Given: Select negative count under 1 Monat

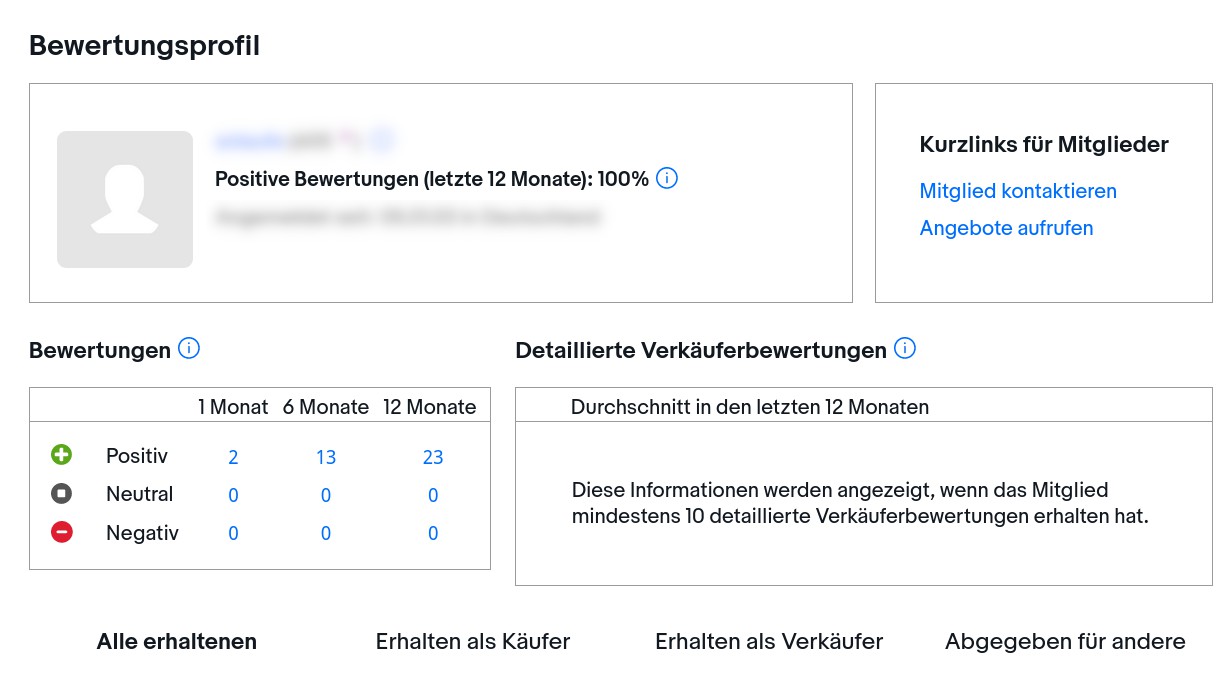Looking at the screenshot, I should [x=233, y=534].
